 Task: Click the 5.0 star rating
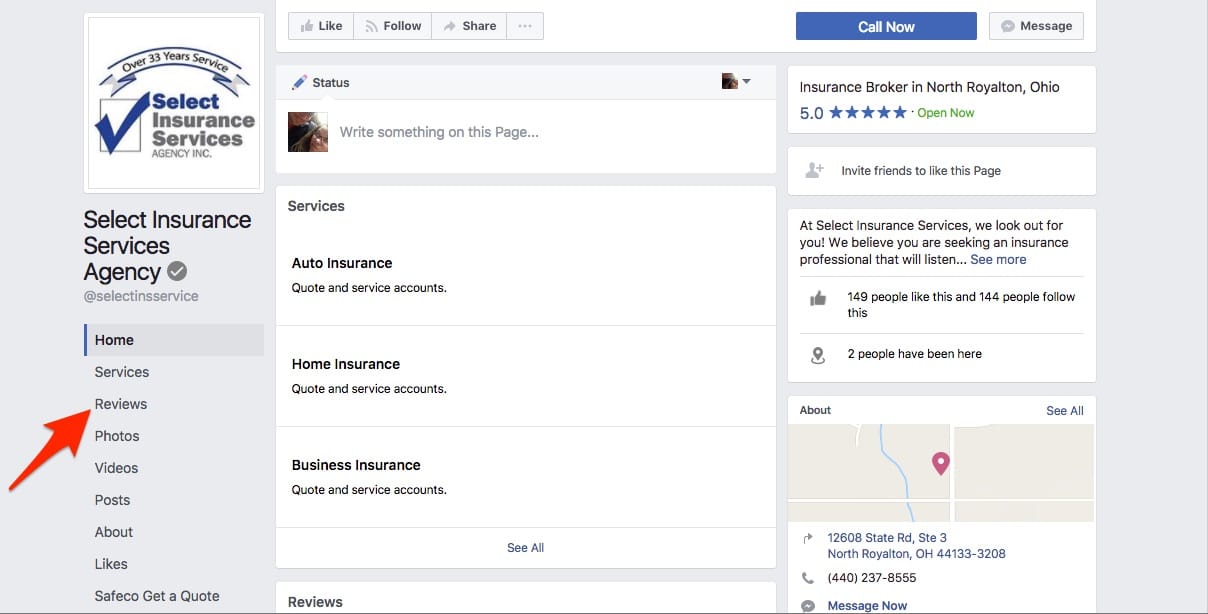coord(853,113)
